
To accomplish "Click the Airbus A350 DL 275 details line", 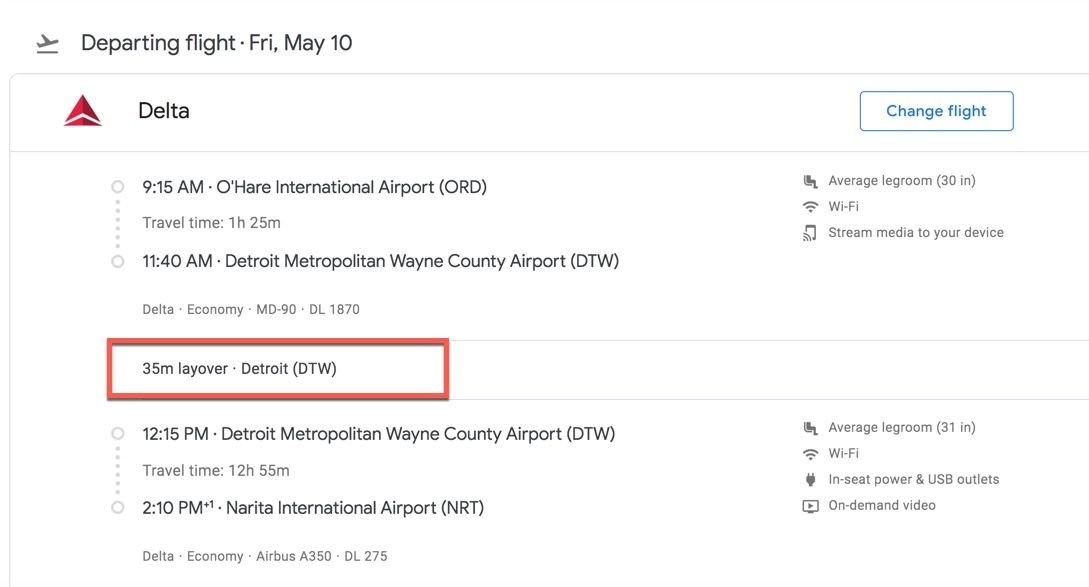I will [264, 556].
